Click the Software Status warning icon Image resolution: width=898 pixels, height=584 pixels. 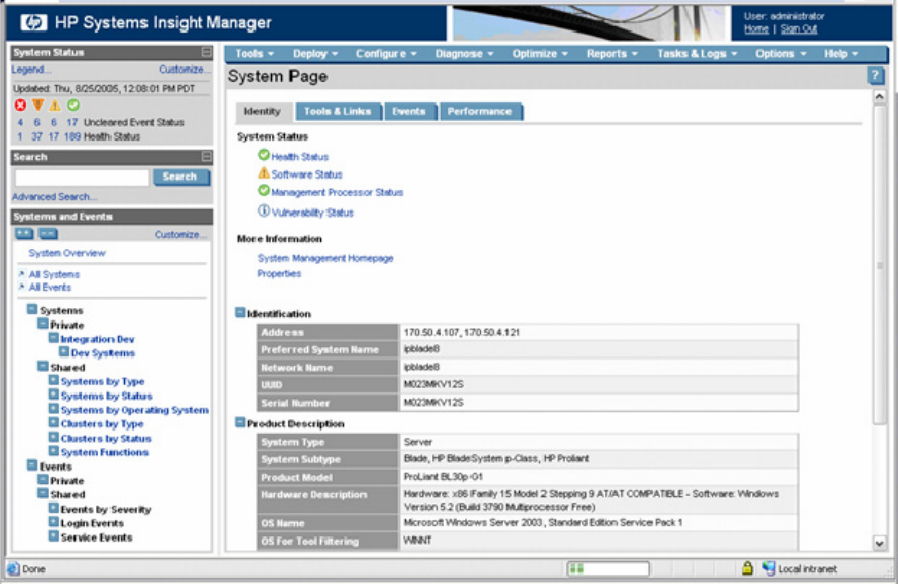(x=263, y=173)
